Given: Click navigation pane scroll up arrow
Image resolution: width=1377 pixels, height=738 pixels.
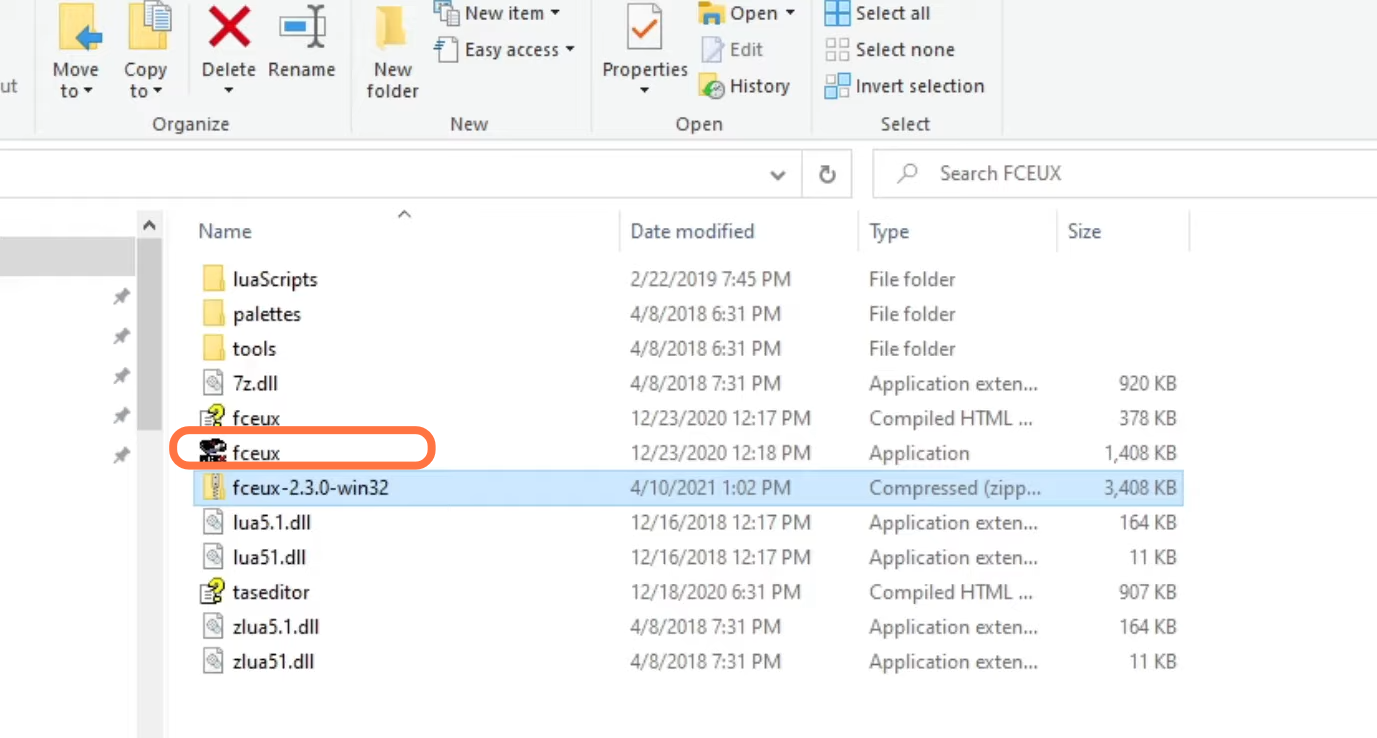Looking at the screenshot, I should 149,226.
